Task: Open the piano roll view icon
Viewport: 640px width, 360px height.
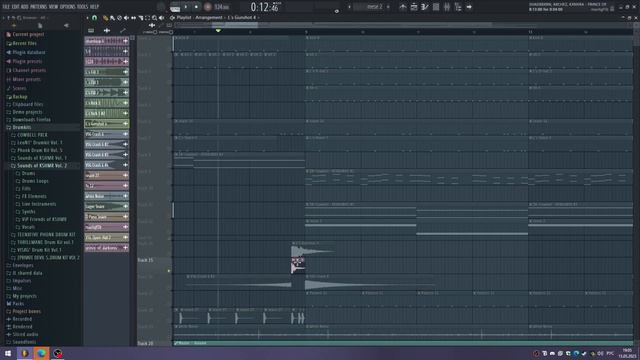Action: (x=425, y=7)
